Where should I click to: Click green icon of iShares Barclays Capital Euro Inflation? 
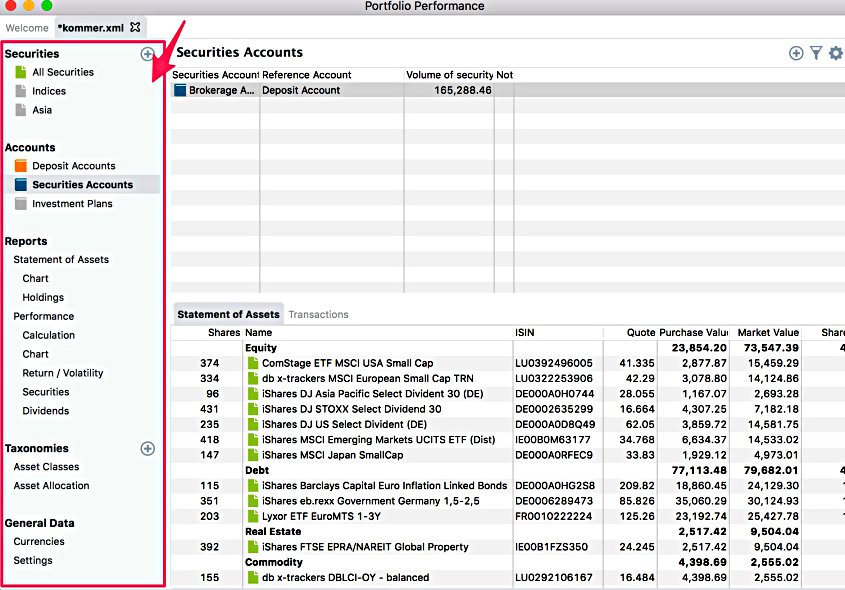pyautogui.click(x=253, y=485)
